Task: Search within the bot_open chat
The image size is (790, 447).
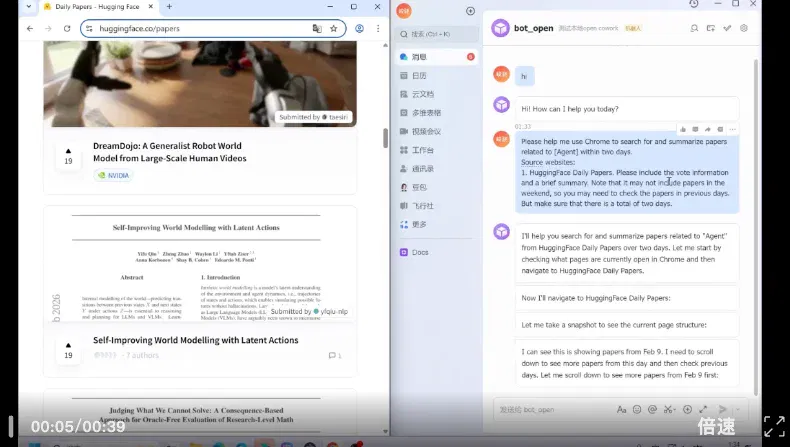Action: tap(694, 28)
